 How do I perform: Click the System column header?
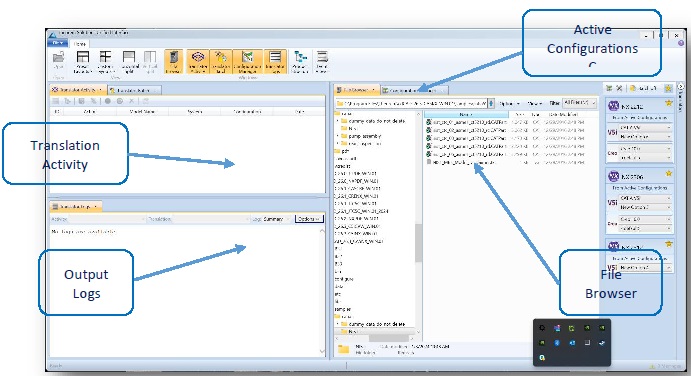pyautogui.click(x=195, y=112)
